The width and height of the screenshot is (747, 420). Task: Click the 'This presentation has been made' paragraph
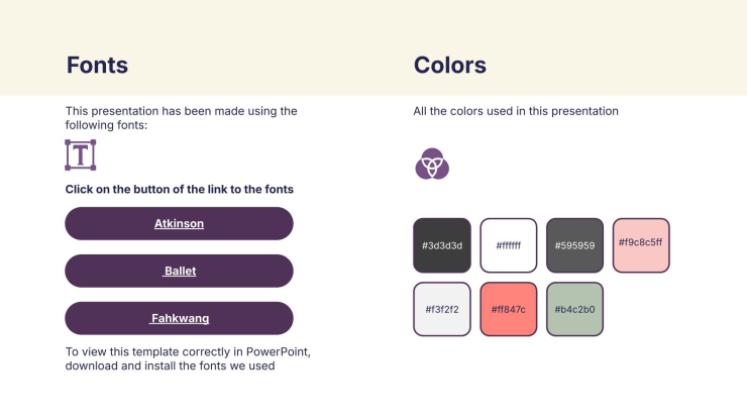click(x=181, y=117)
